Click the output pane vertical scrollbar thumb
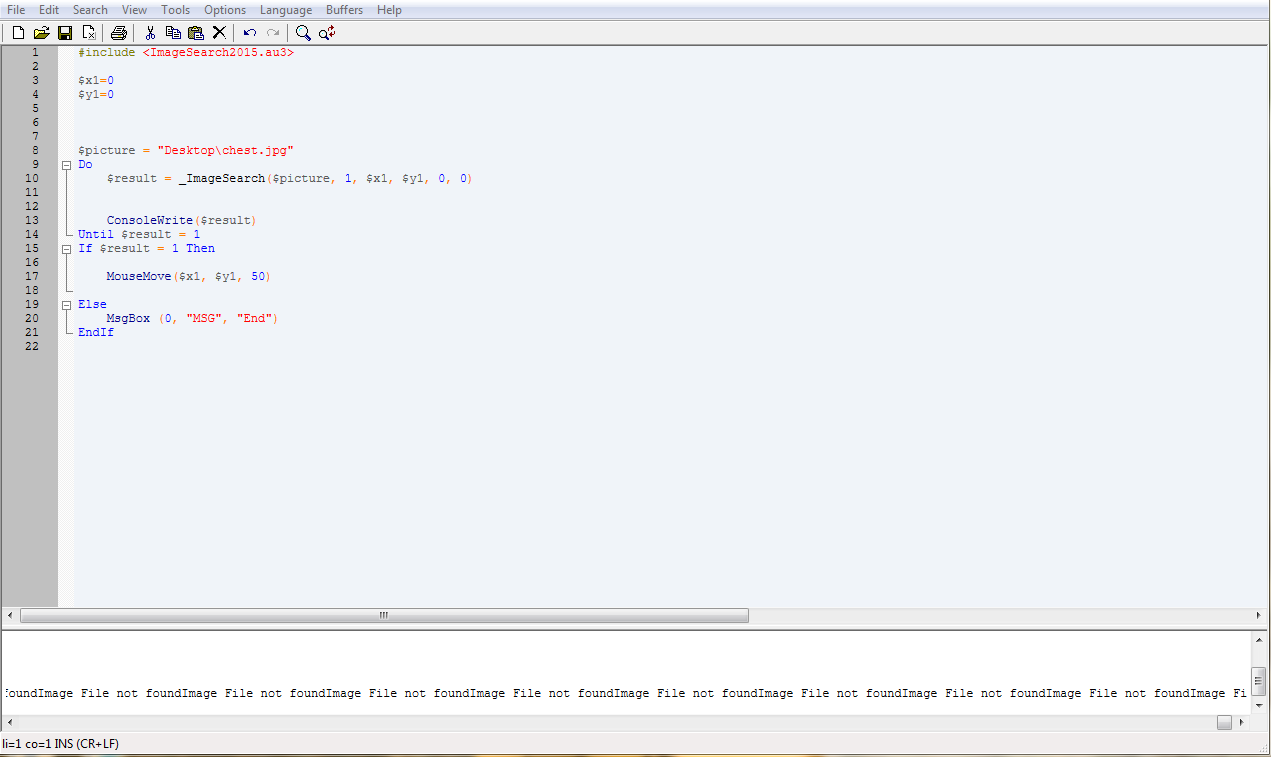This screenshot has width=1271, height=757. (1259, 680)
